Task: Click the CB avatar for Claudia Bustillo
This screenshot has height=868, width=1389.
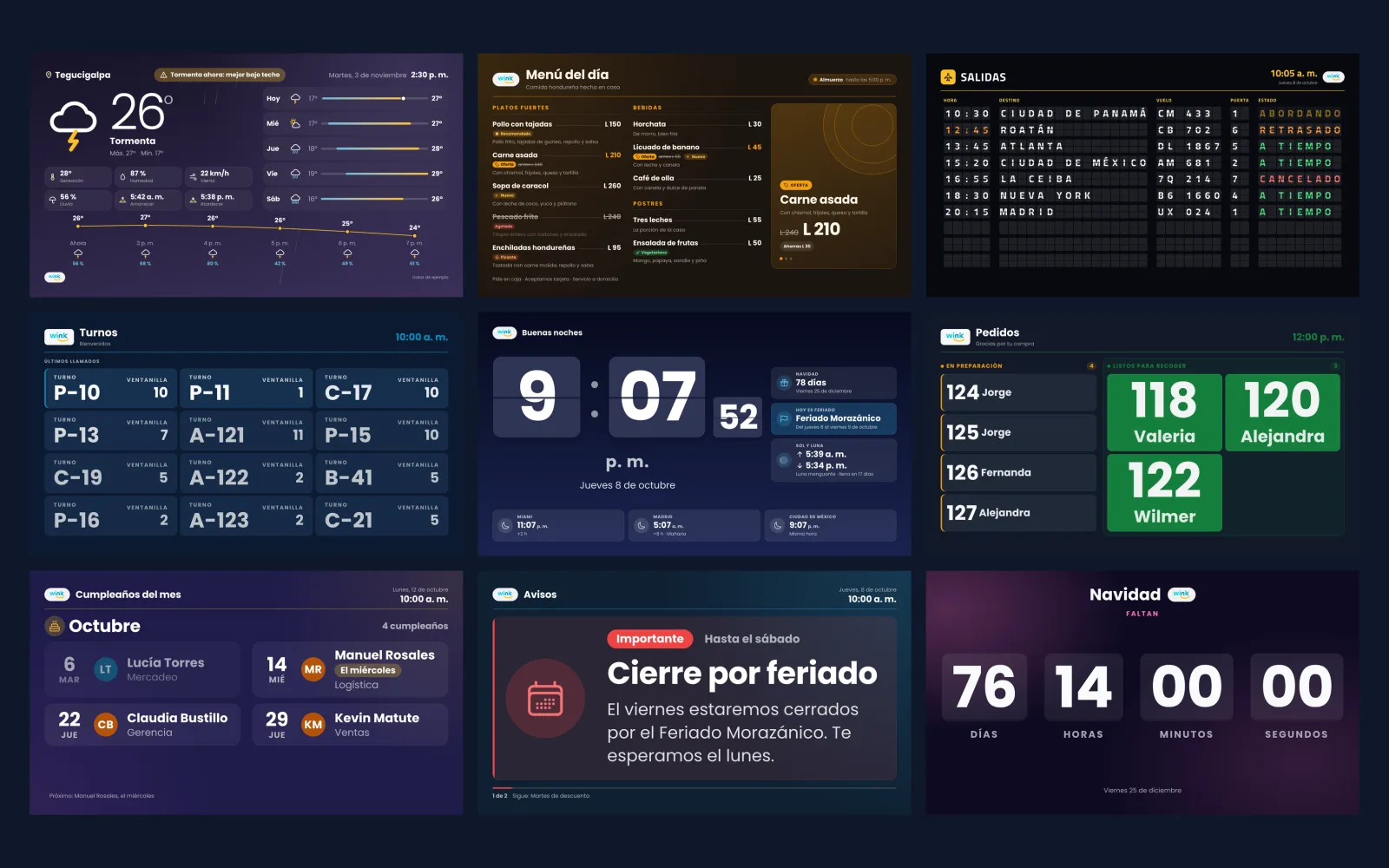Action: [106, 724]
